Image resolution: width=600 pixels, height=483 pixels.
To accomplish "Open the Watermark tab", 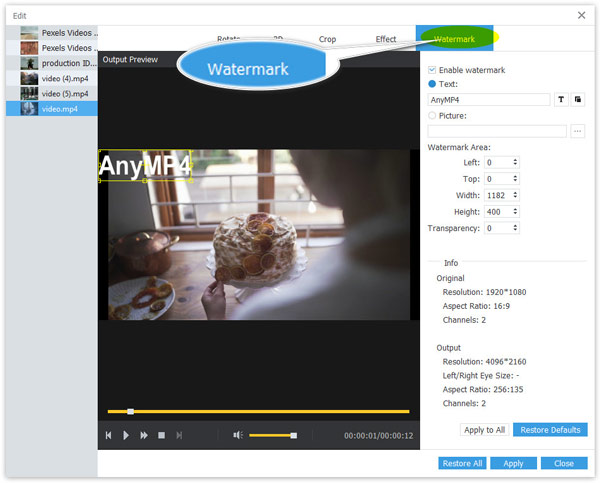I will [x=454, y=38].
